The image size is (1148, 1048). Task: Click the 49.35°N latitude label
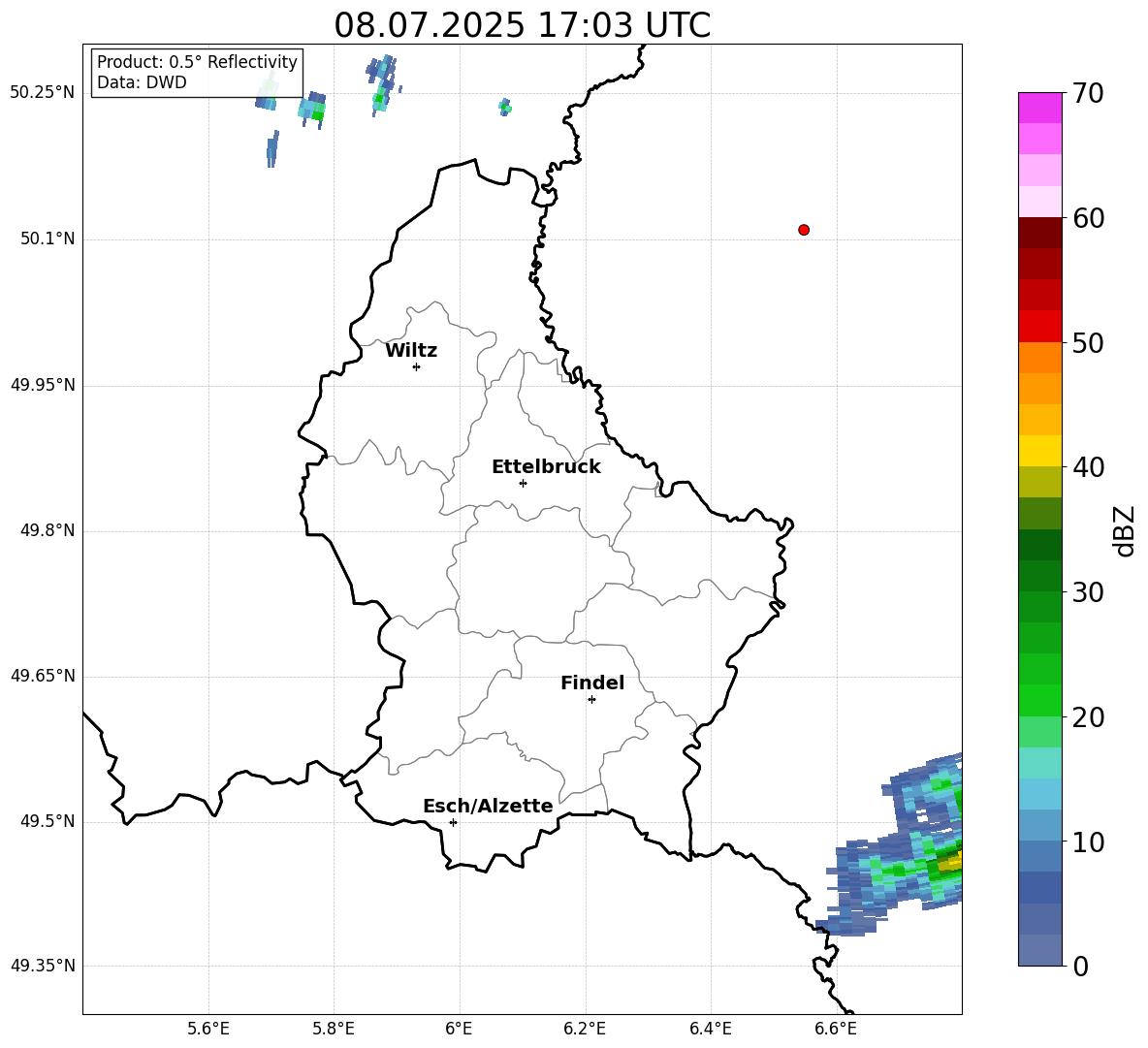[x=43, y=966]
